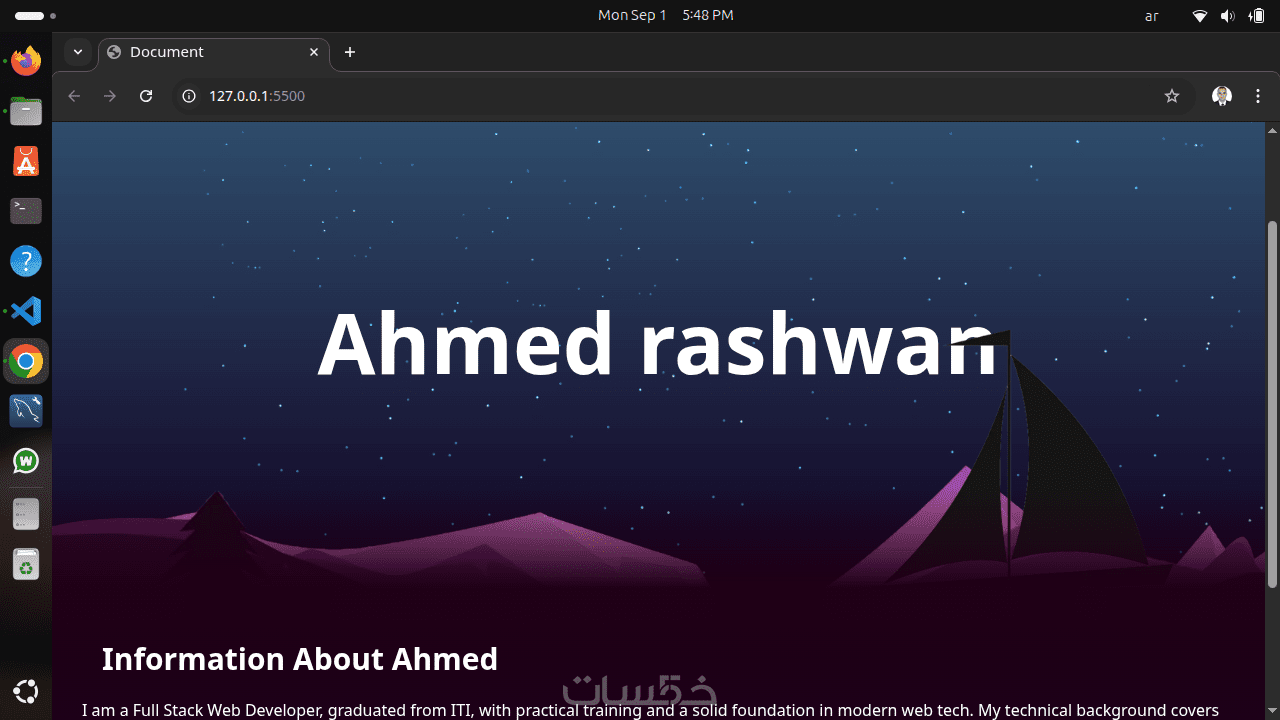The image size is (1280, 720).
Task: Select the Document browser tab
Action: [214, 52]
